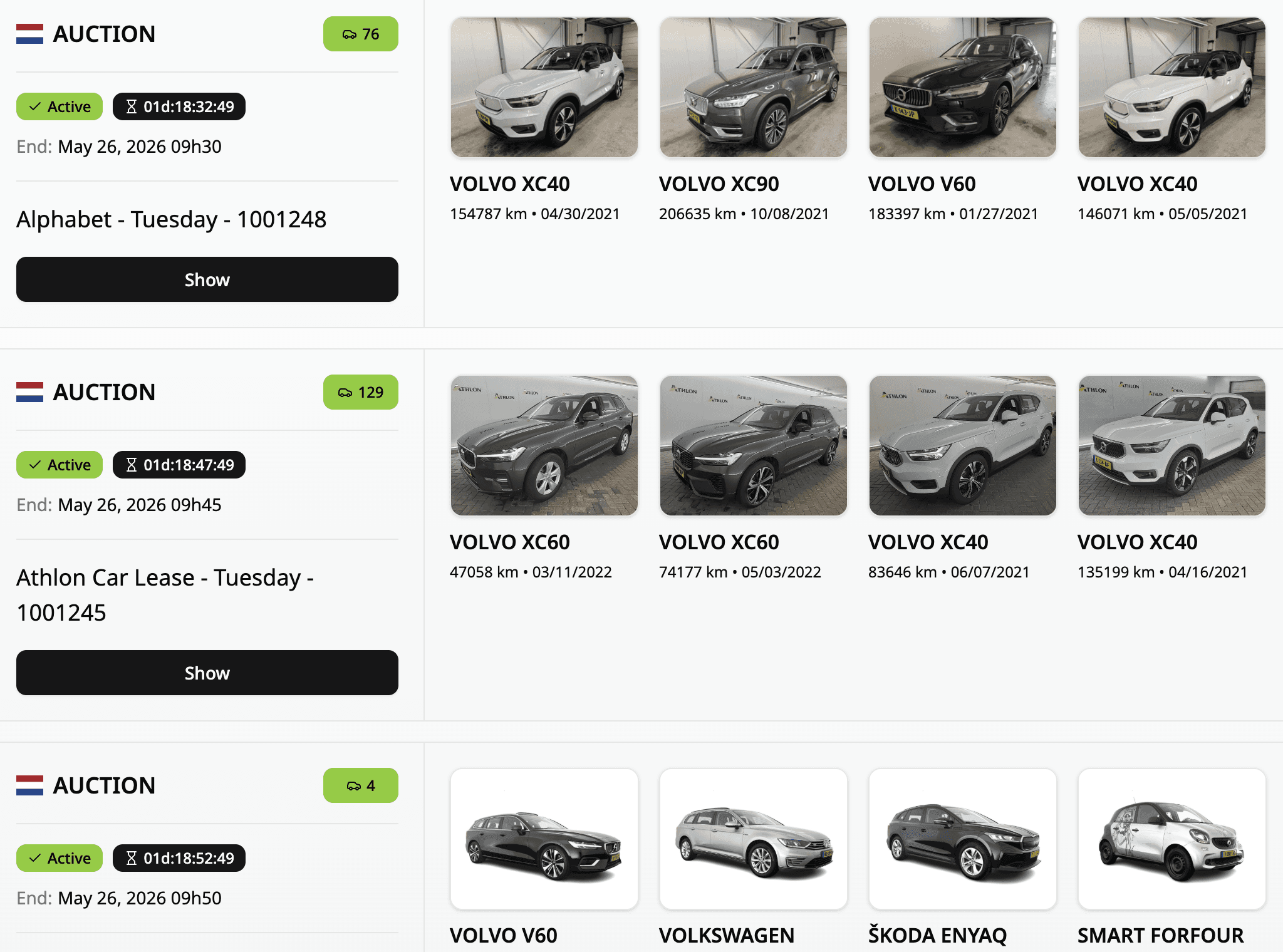Click countdown timer 01d:18:32:49
The image size is (1283, 952).
tap(179, 106)
